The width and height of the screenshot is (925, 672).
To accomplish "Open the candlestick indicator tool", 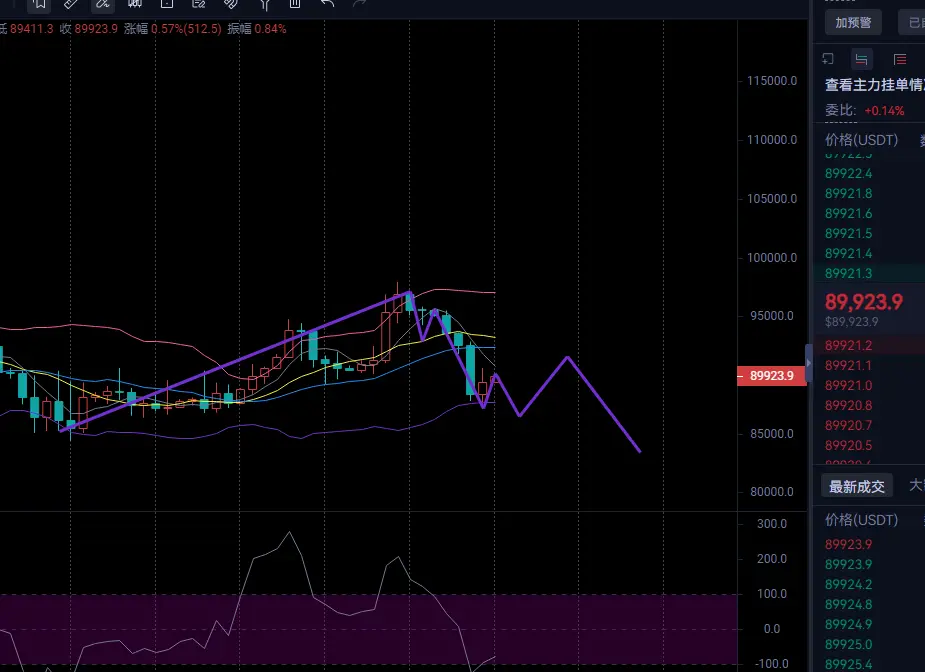I will (x=135, y=4).
